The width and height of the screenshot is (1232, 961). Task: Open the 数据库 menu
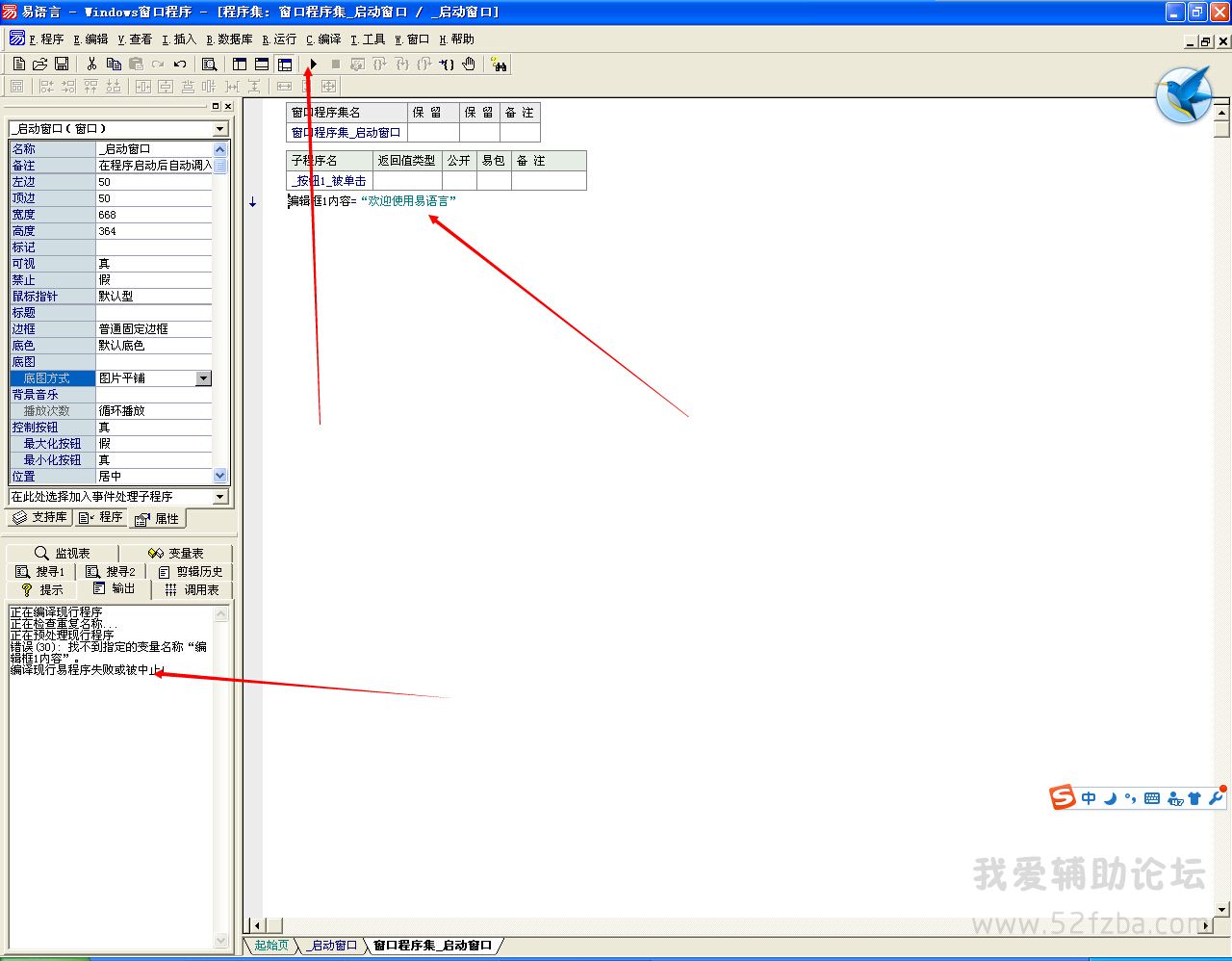tap(229, 39)
